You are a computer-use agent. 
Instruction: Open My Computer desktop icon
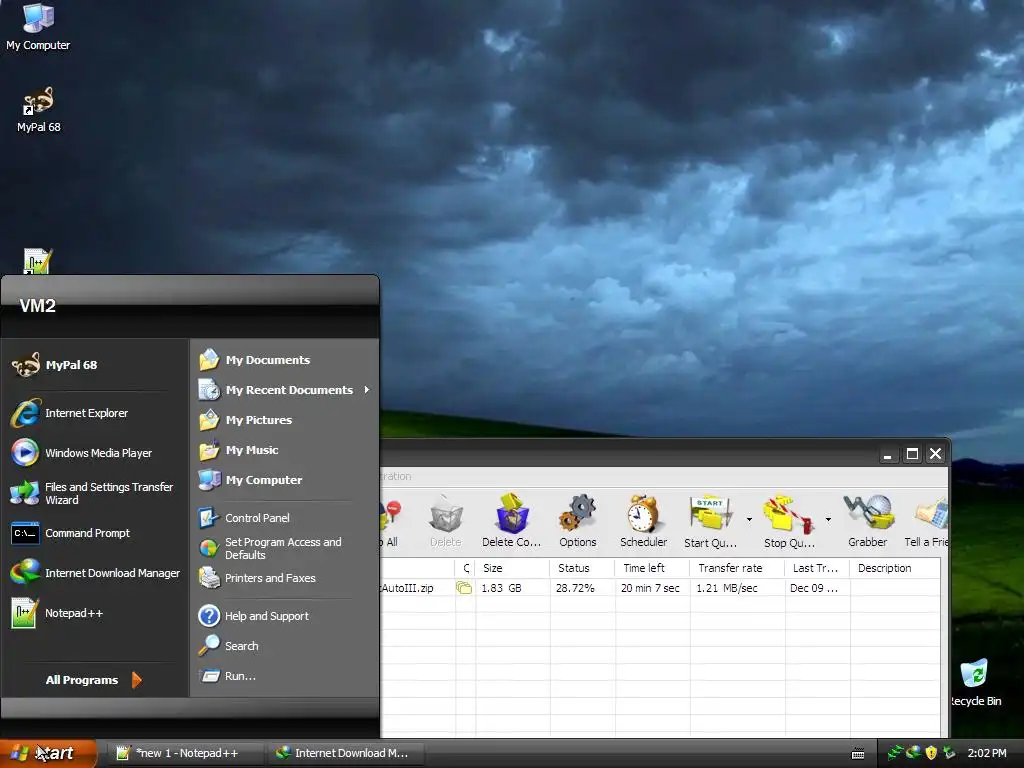(x=38, y=27)
